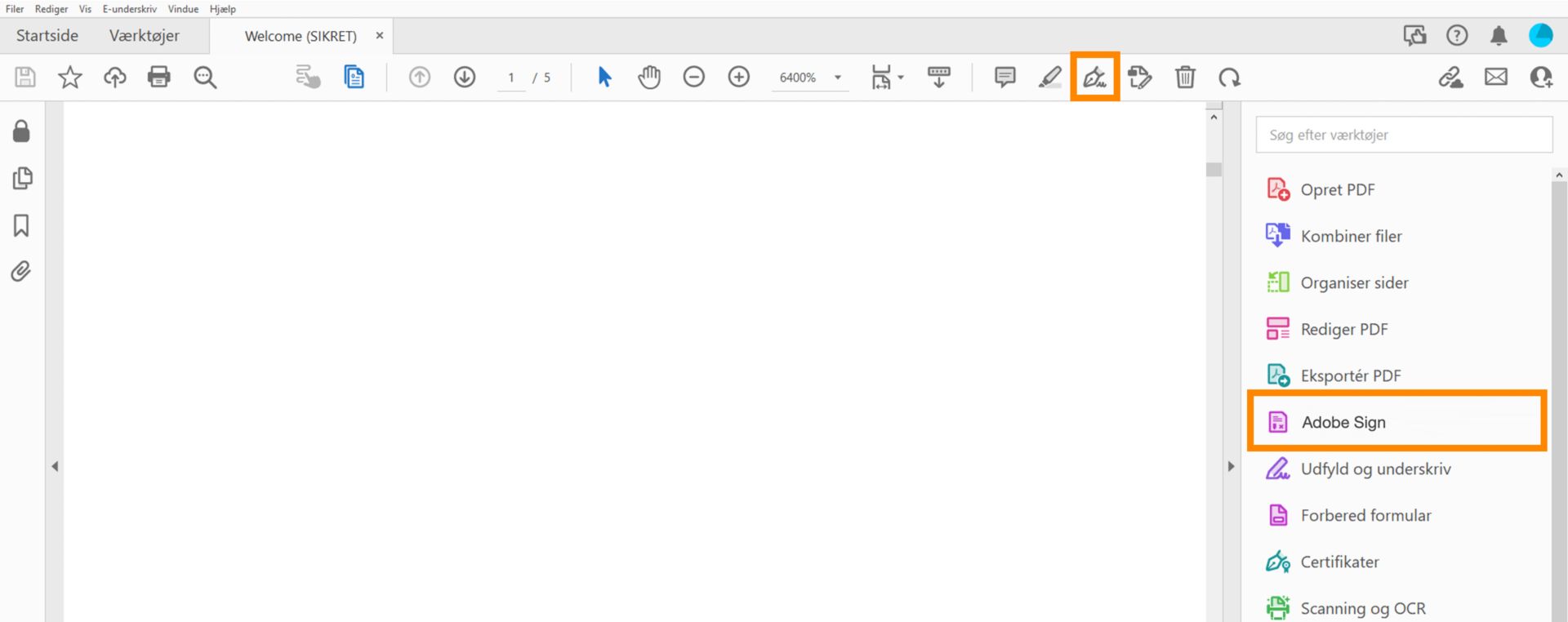The height and width of the screenshot is (622, 1568).
Task: Add the document to starred favorites
Action: point(70,78)
